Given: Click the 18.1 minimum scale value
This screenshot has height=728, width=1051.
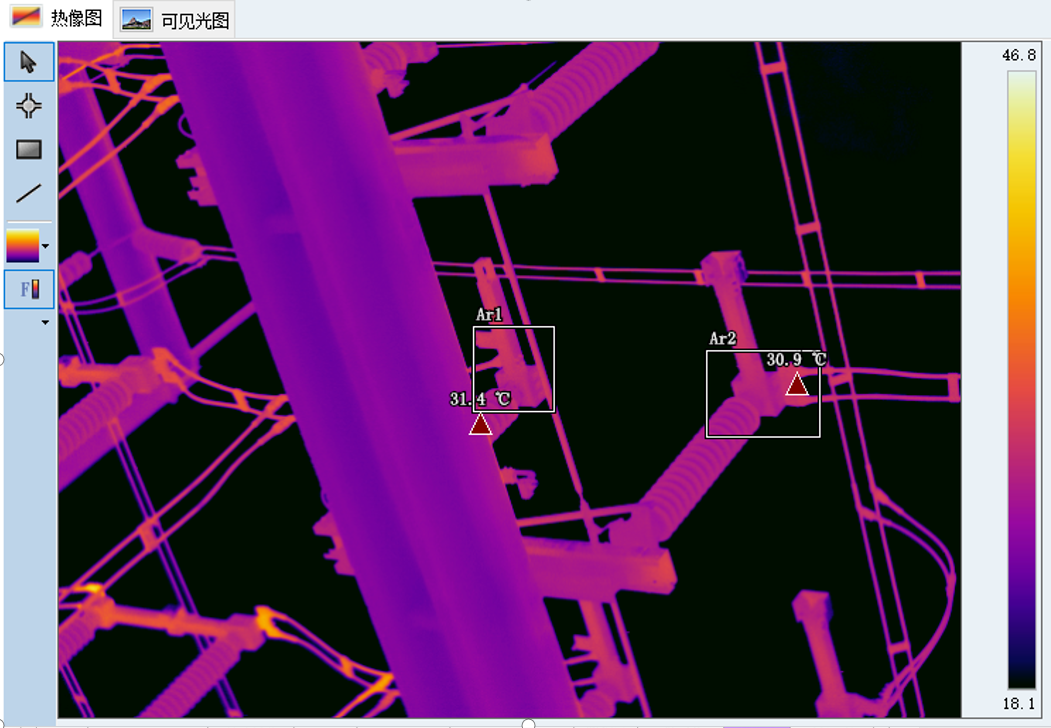Looking at the screenshot, I should pyautogui.click(x=1019, y=704).
